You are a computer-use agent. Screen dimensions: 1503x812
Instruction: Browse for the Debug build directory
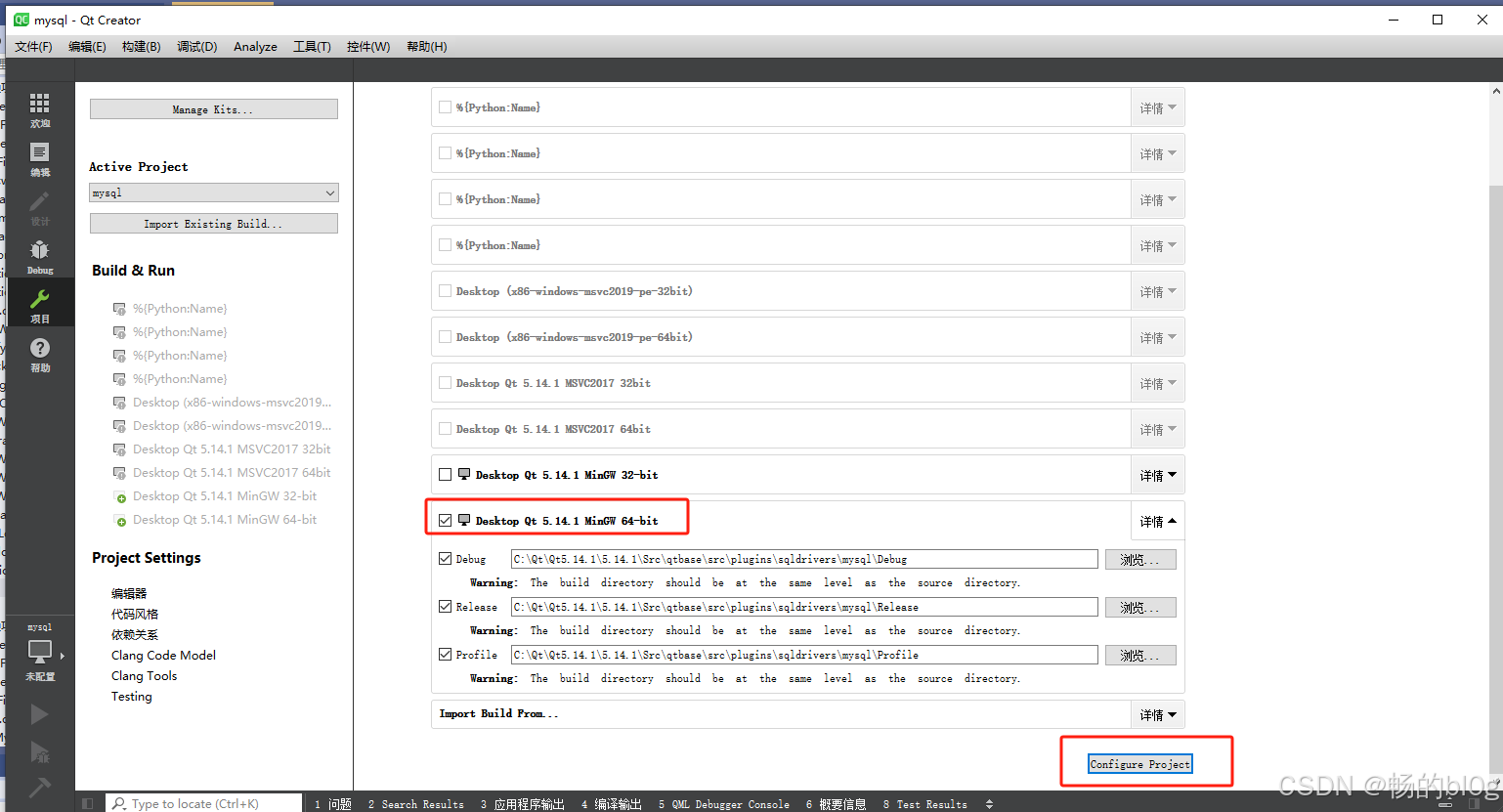tap(1140, 560)
